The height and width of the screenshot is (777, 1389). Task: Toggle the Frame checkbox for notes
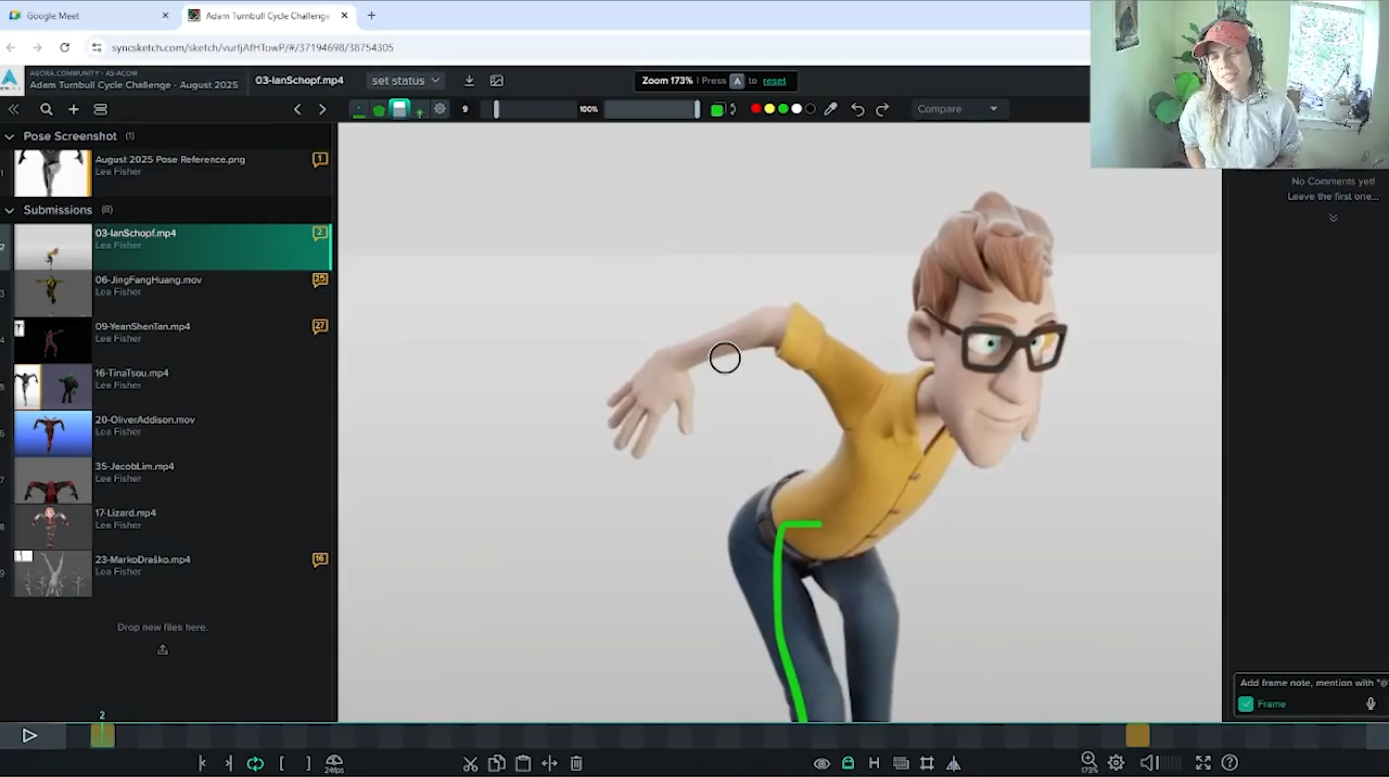[x=1246, y=704]
